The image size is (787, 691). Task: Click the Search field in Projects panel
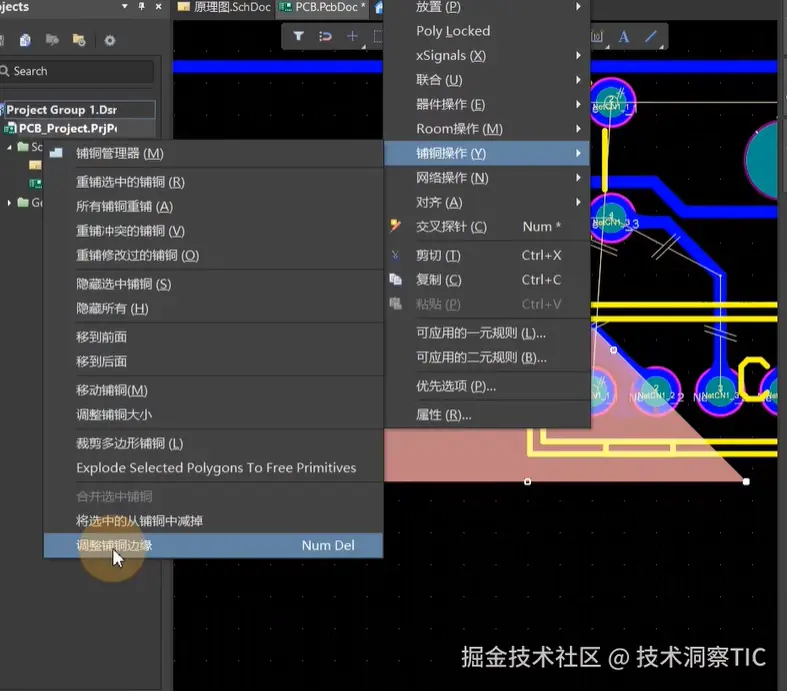pos(77,71)
